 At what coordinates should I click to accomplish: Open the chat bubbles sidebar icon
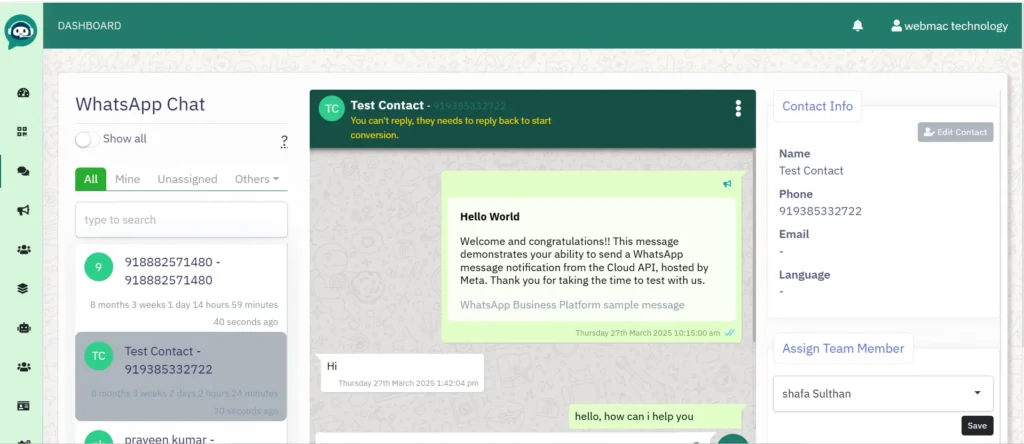point(23,171)
